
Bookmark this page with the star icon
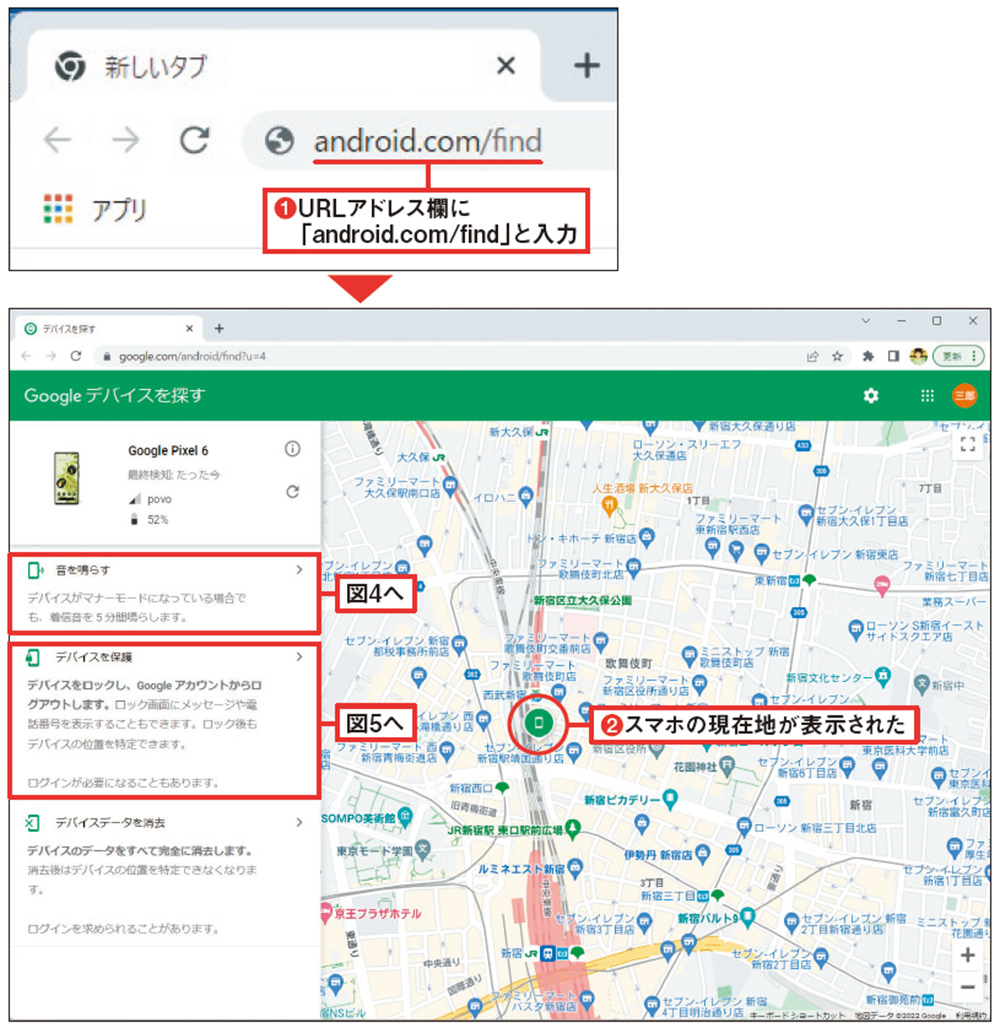click(x=837, y=356)
